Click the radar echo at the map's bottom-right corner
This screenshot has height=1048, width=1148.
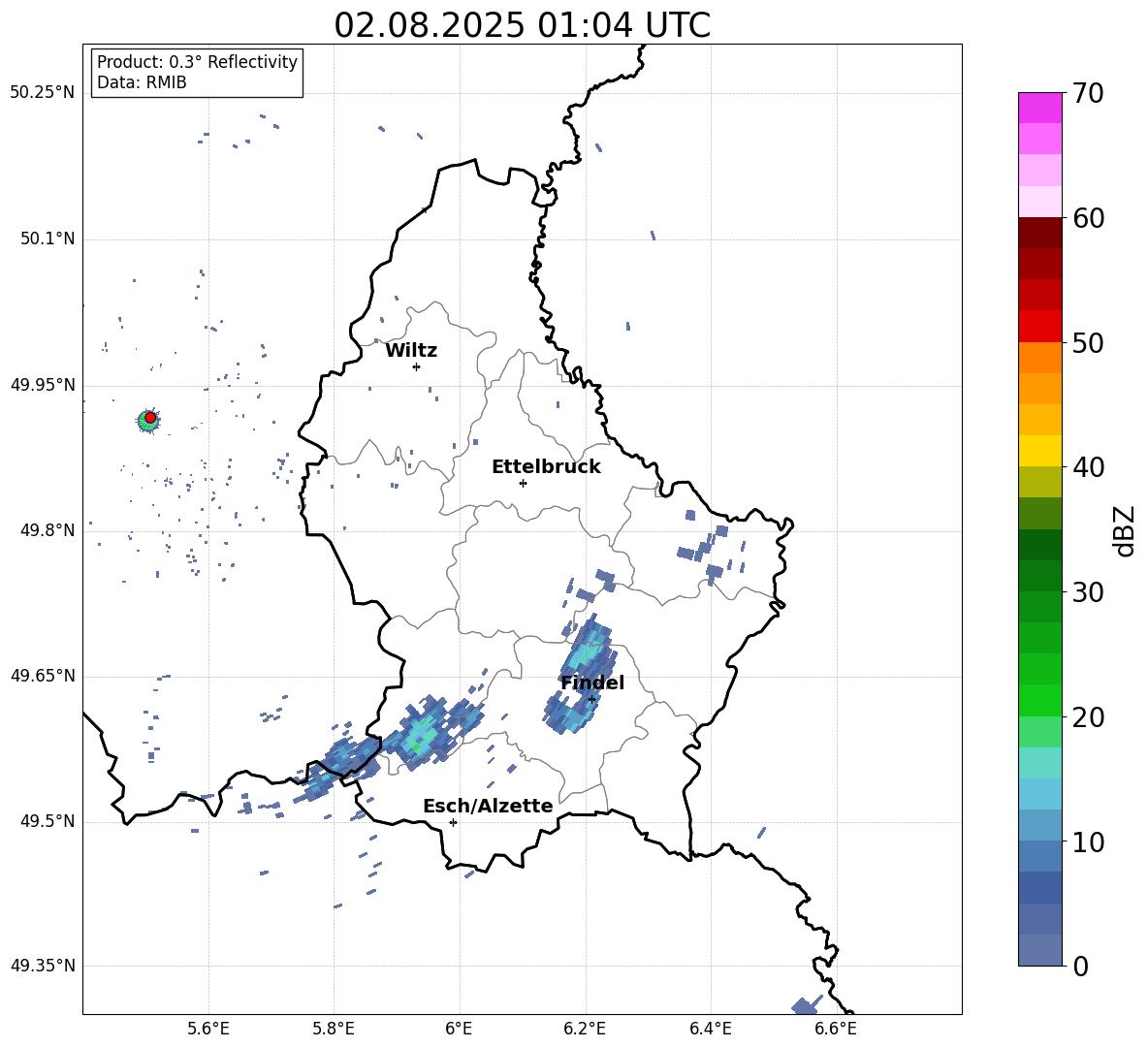(805, 1005)
